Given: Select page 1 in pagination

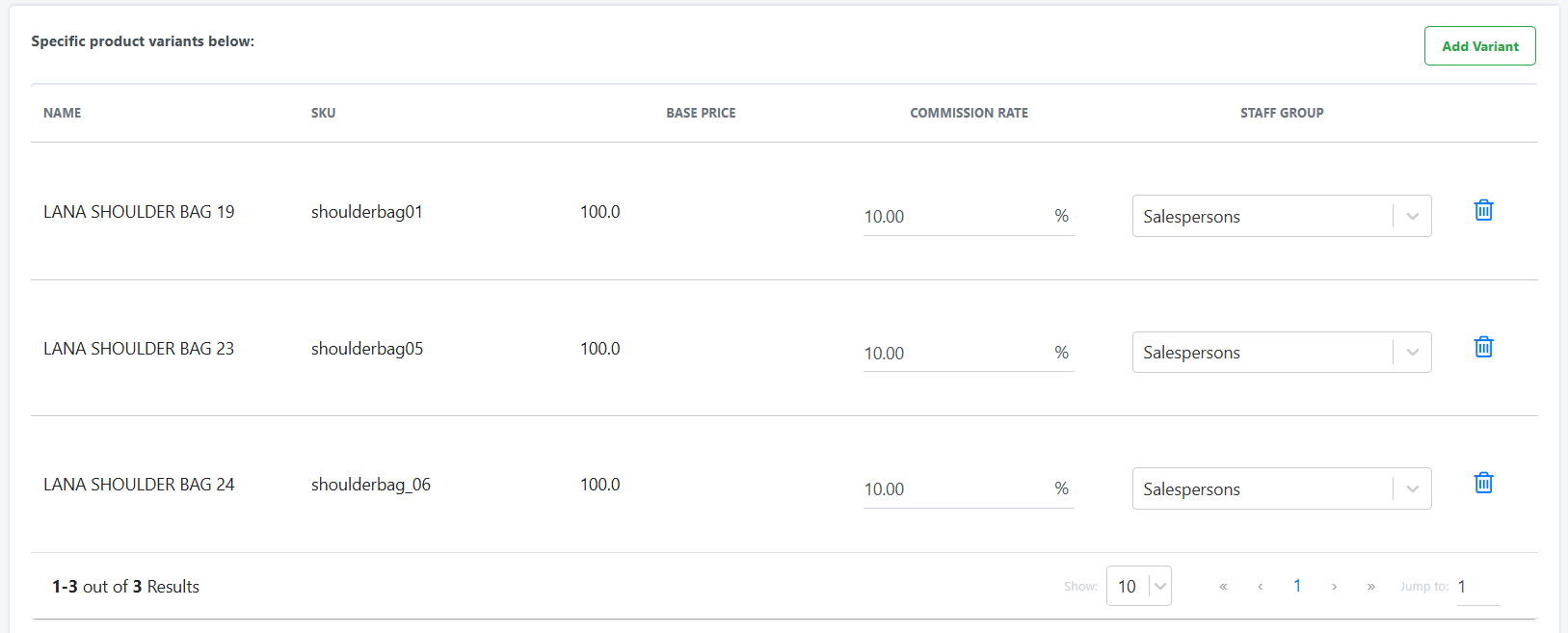Looking at the screenshot, I should [1297, 586].
